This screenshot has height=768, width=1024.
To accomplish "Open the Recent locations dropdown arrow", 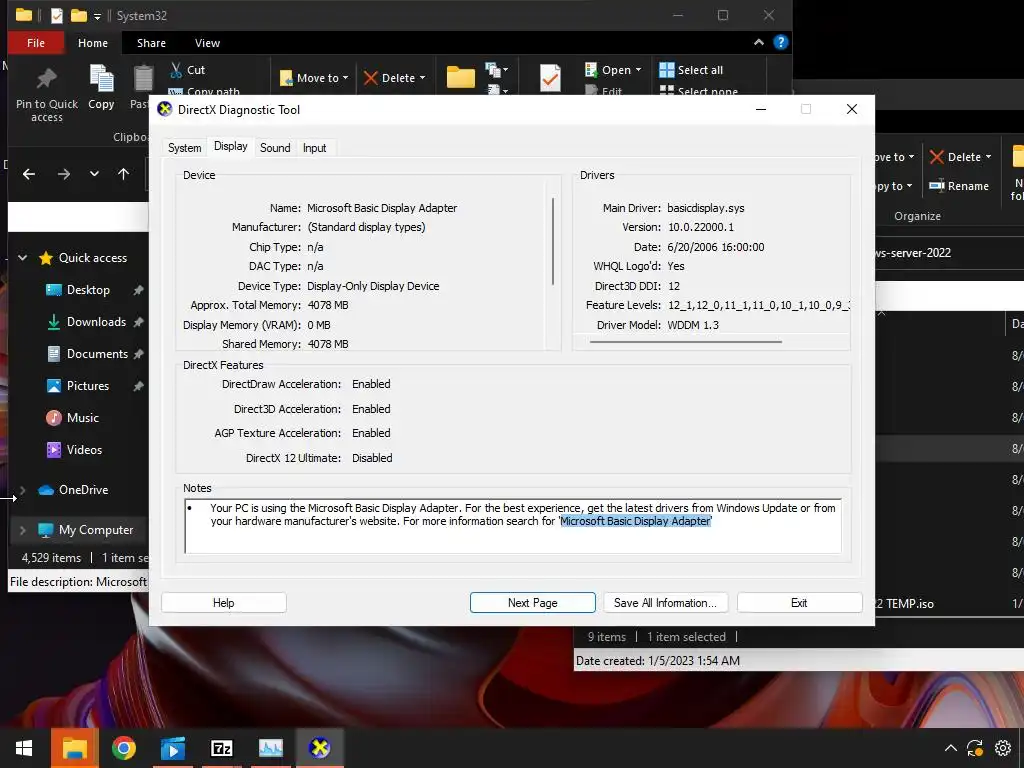I will [94, 174].
